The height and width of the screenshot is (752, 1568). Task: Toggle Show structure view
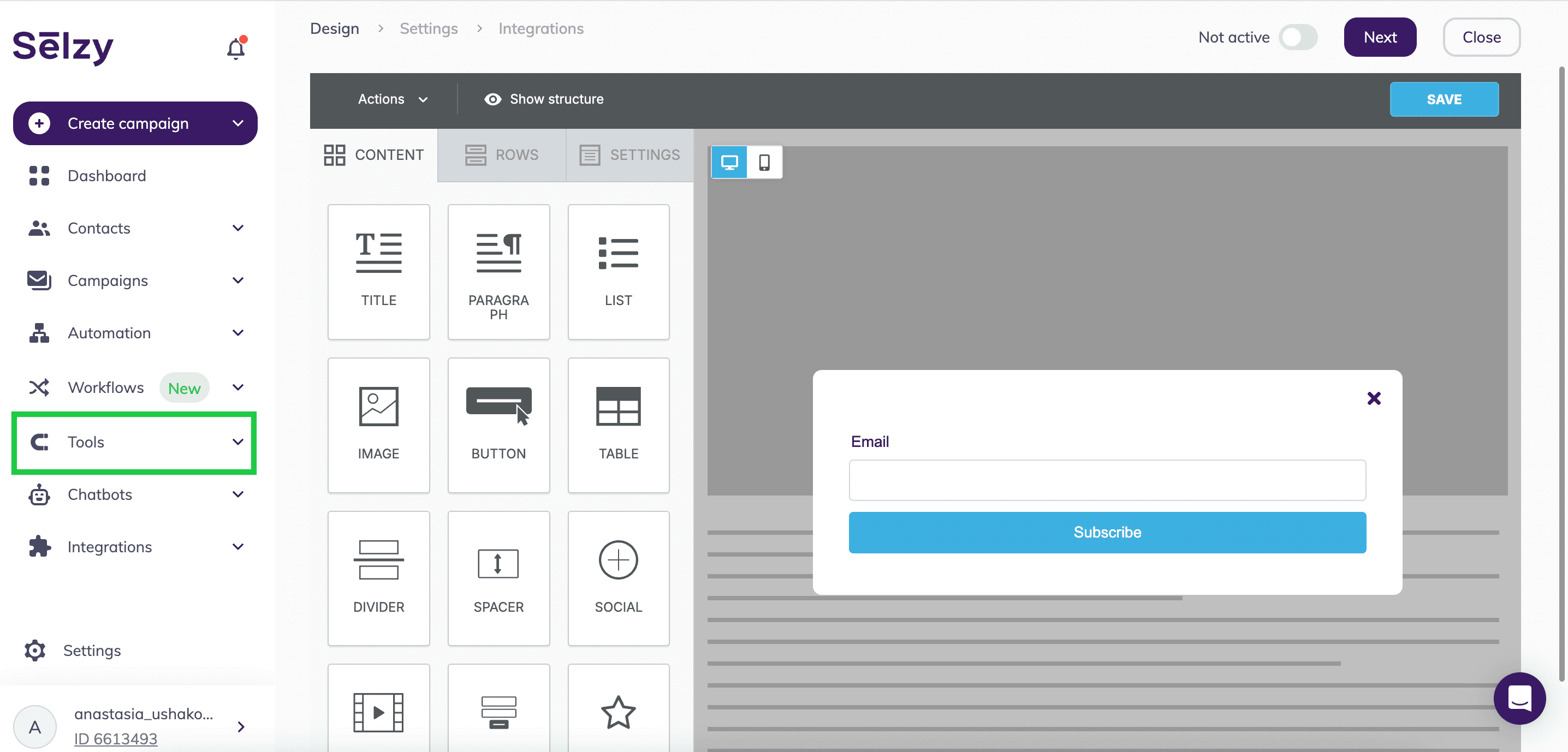click(x=544, y=99)
